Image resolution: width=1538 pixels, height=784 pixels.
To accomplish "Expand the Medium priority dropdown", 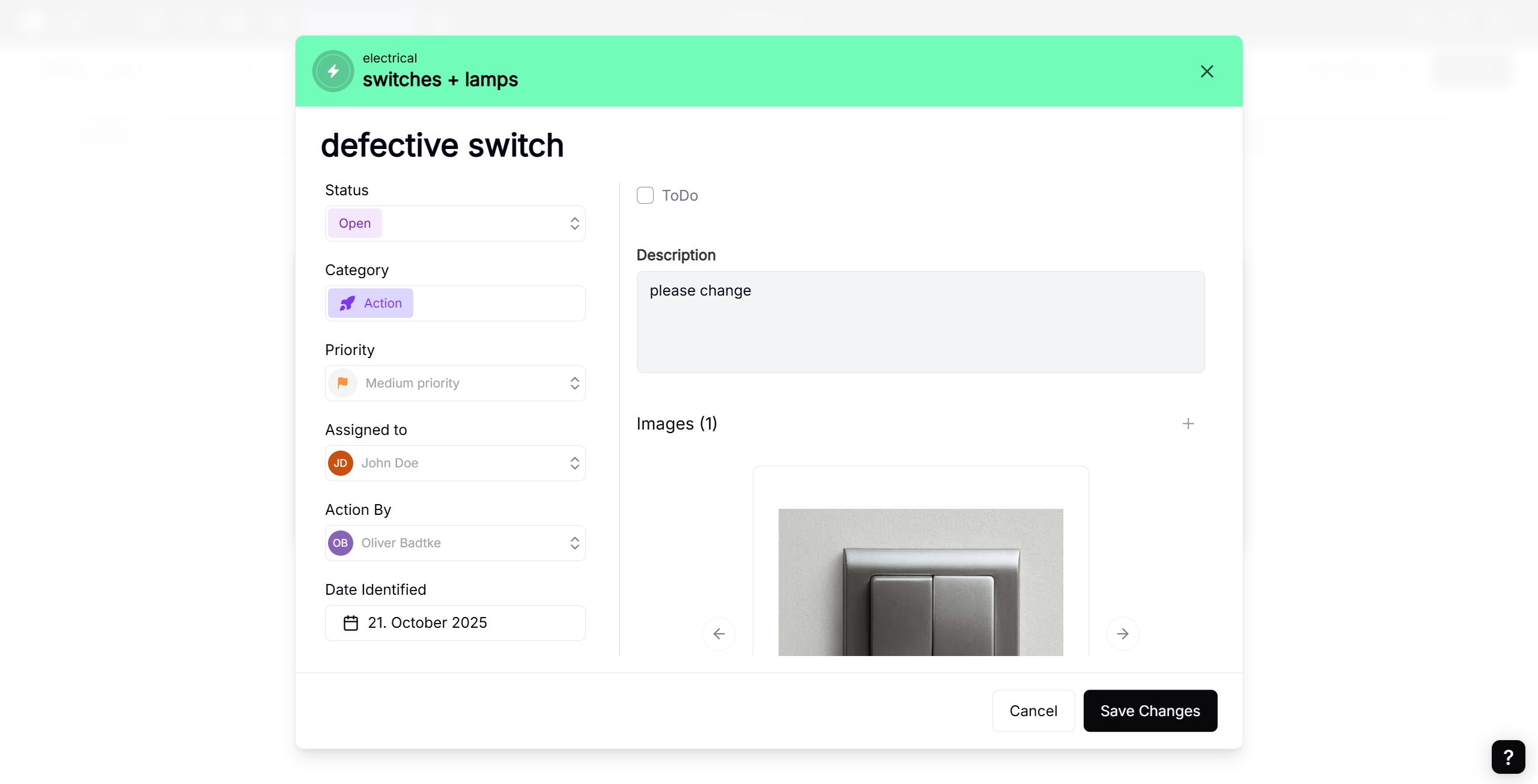I will point(455,383).
